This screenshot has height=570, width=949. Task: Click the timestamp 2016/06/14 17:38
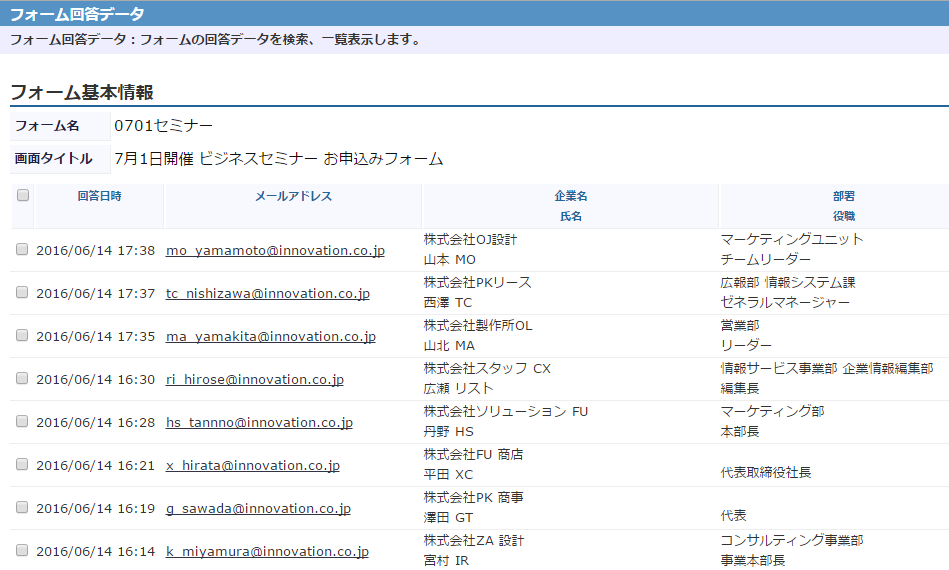96,251
